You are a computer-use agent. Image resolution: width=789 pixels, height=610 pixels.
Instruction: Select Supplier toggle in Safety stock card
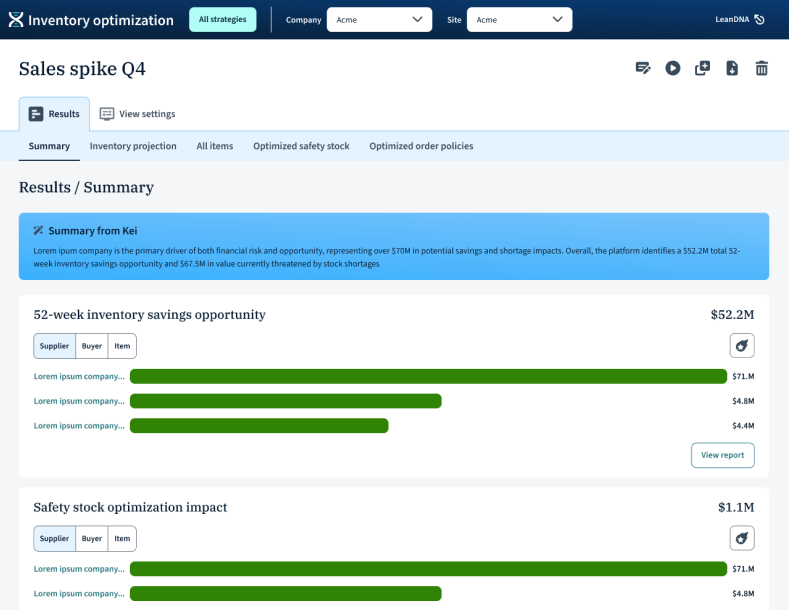point(54,539)
